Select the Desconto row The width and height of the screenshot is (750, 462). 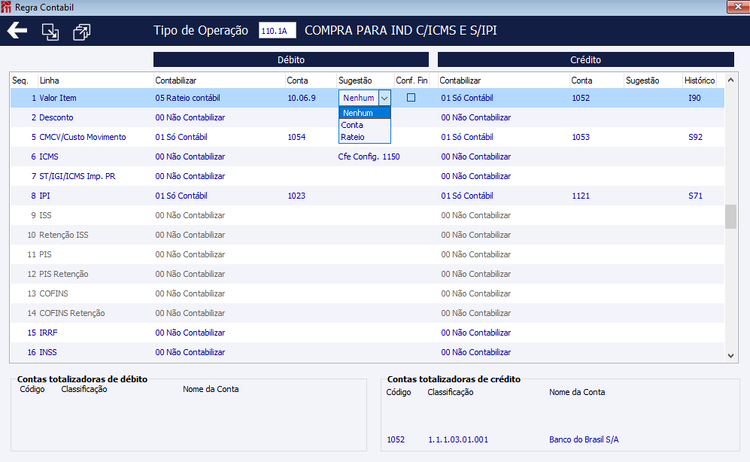pos(367,117)
